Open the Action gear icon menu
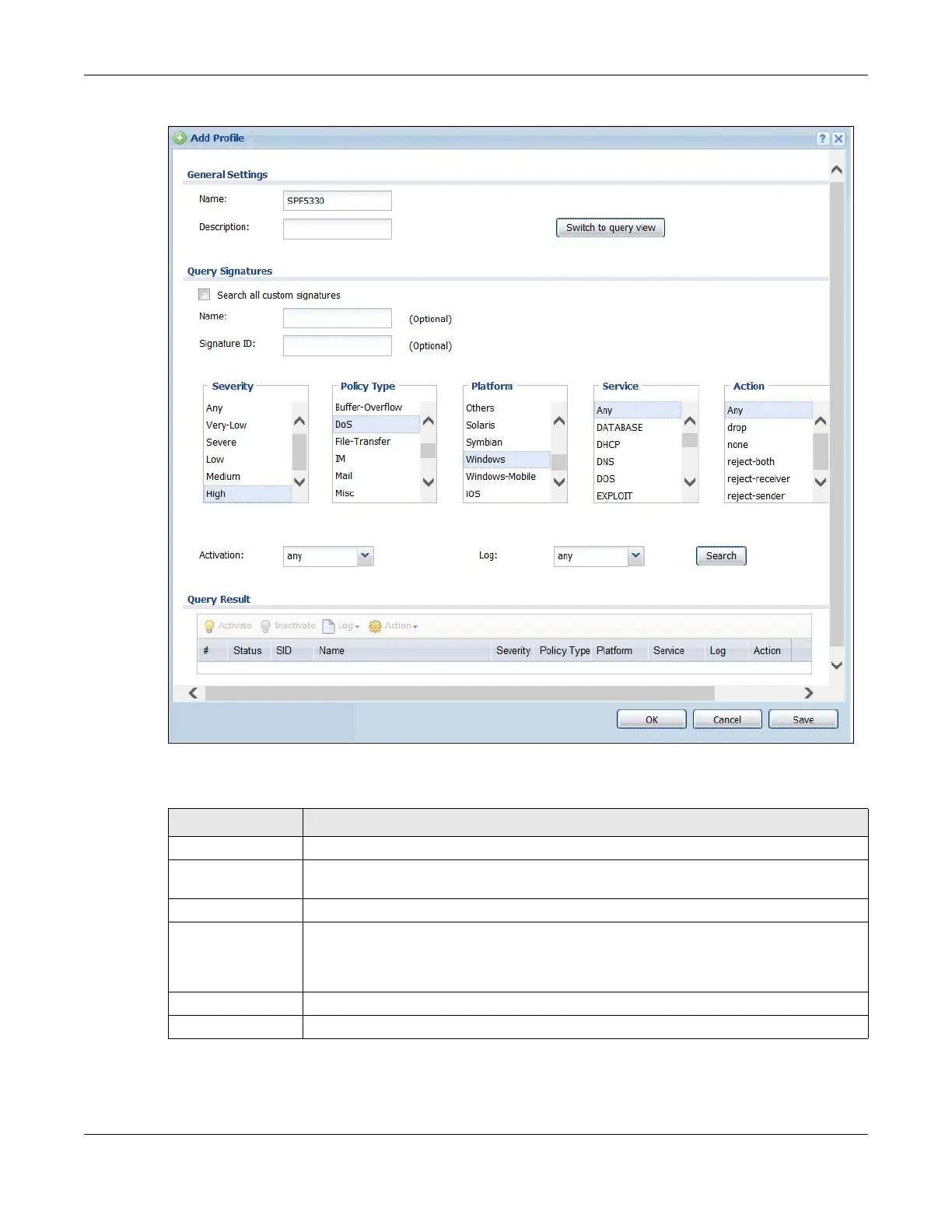 tap(375, 626)
